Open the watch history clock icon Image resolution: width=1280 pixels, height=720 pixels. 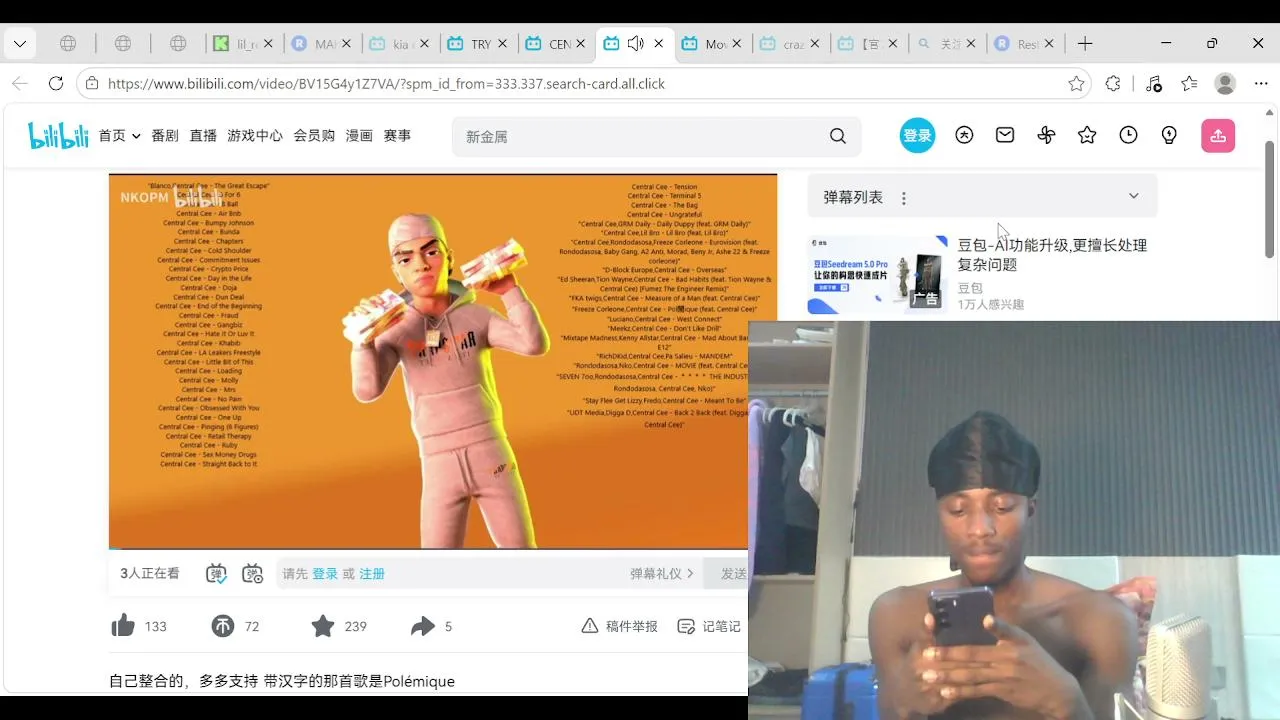[x=1128, y=135]
